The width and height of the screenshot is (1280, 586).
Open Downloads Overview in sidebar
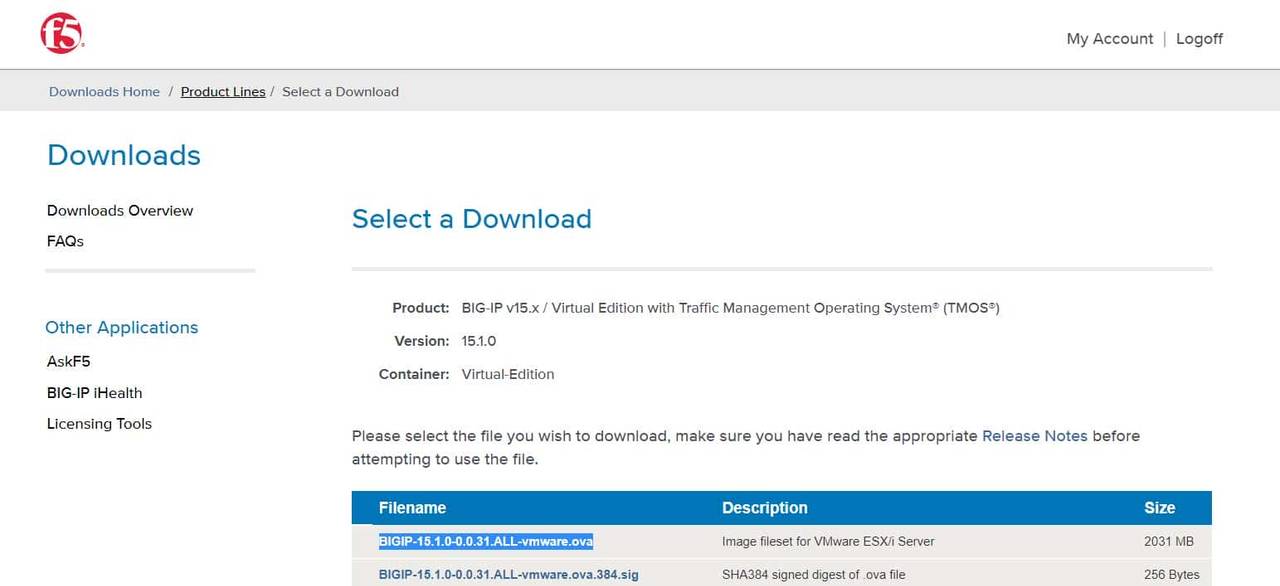point(120,211)
